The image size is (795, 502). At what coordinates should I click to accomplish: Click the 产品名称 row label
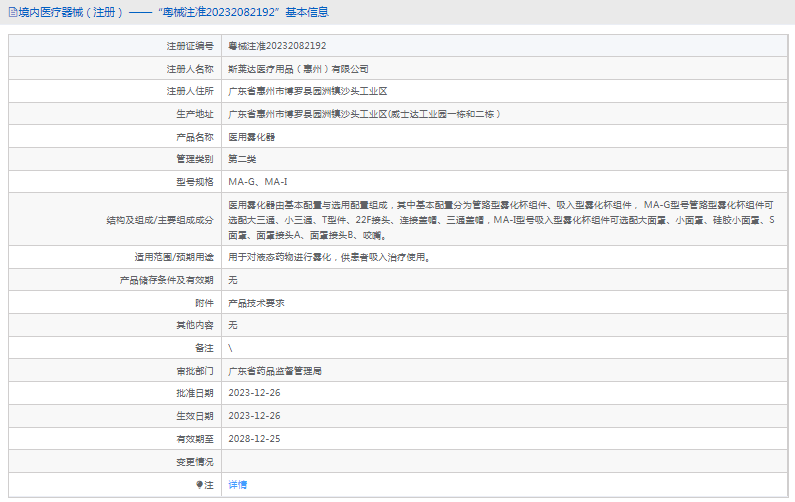point(195,137)
